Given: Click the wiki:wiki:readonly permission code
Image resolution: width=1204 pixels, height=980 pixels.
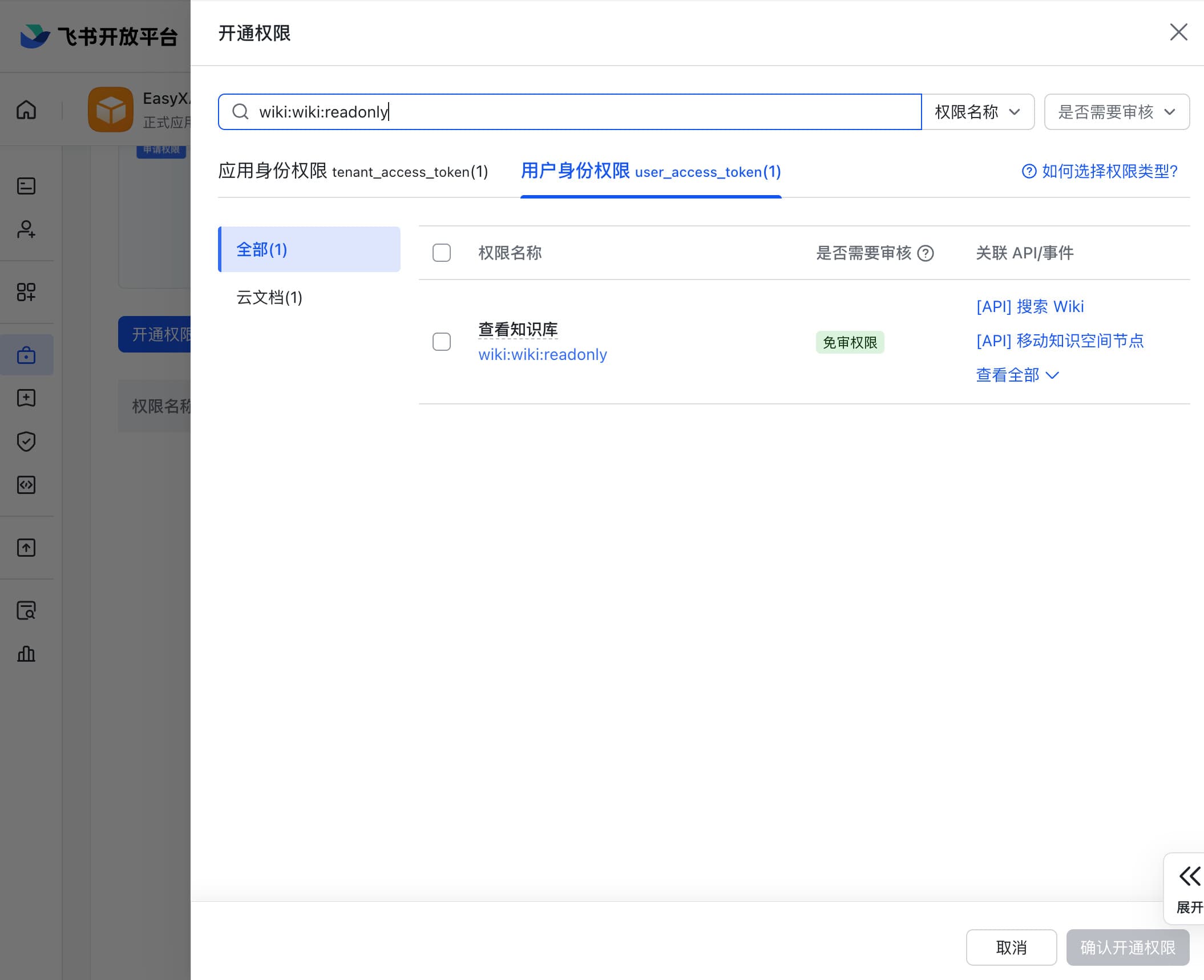Looking at the screenshot, I should pyautogui.click(x=543, y=355).
